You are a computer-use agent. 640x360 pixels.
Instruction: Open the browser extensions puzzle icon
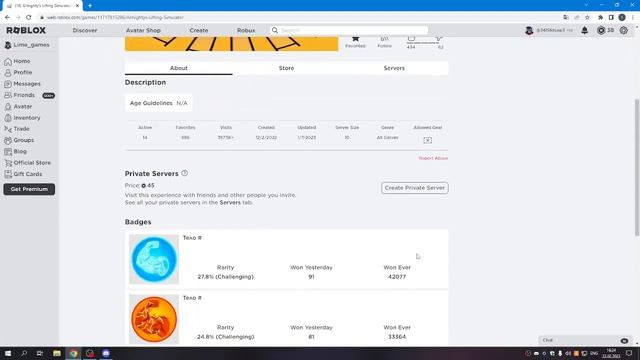point(600,17)
